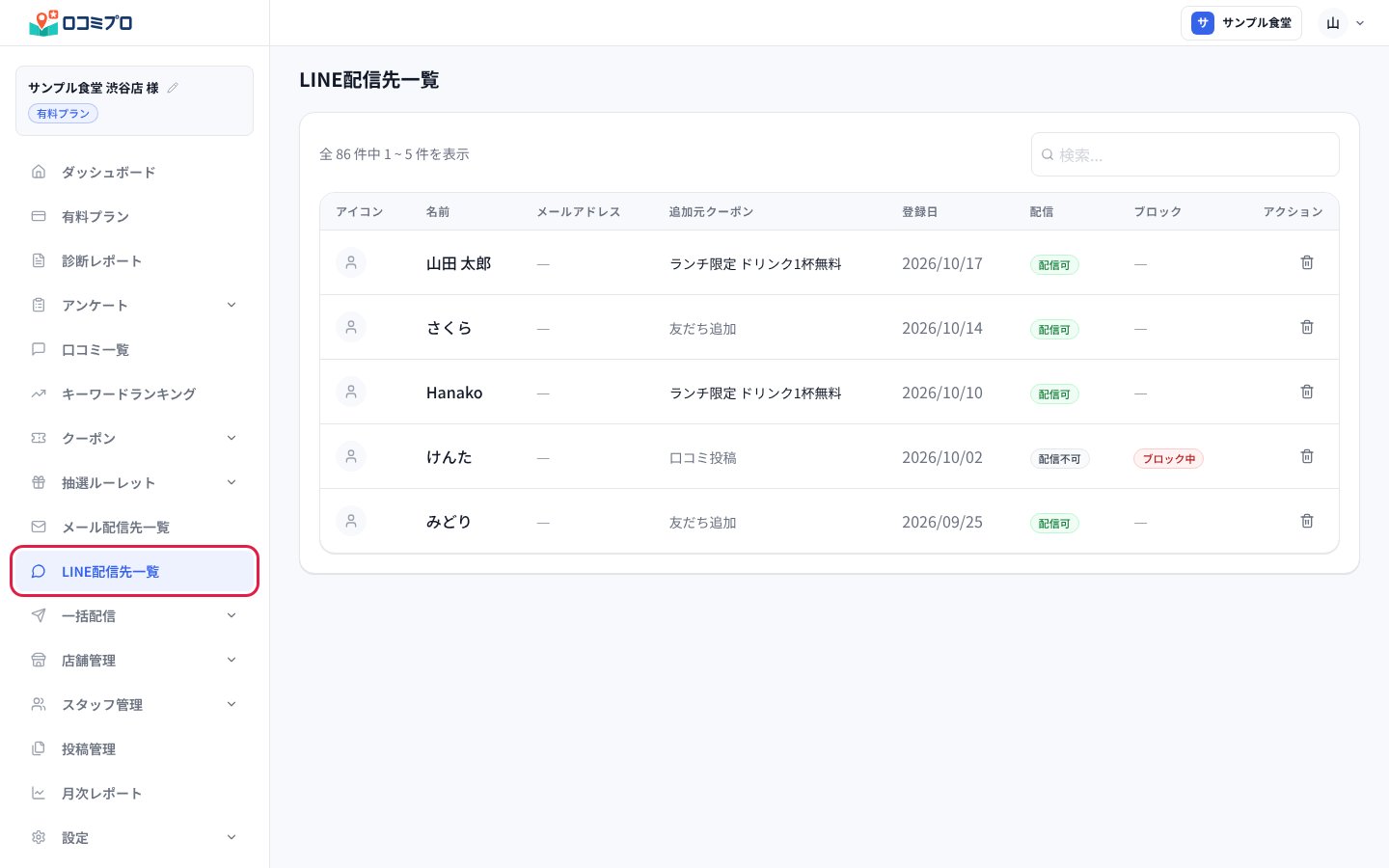Click 友だち追加 in the みどり row
The height and width of the screenshot is (868, 1389).
coord(702,523)
